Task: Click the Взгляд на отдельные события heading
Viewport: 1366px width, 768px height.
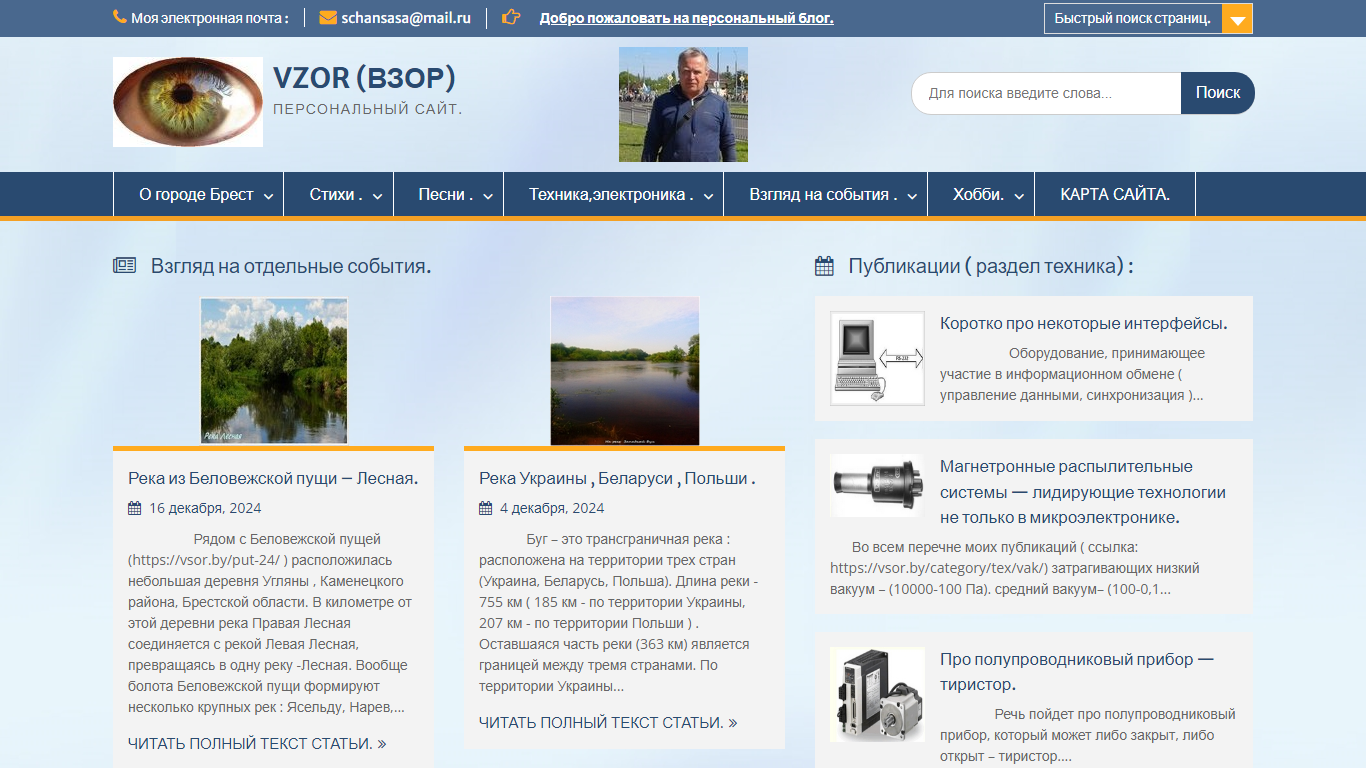Action: pyautogui.click(x=291, y=266)
